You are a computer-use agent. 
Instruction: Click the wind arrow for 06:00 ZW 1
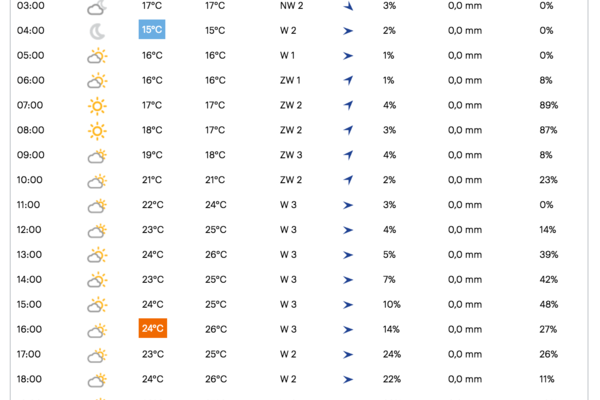click(x=348, y=80)
